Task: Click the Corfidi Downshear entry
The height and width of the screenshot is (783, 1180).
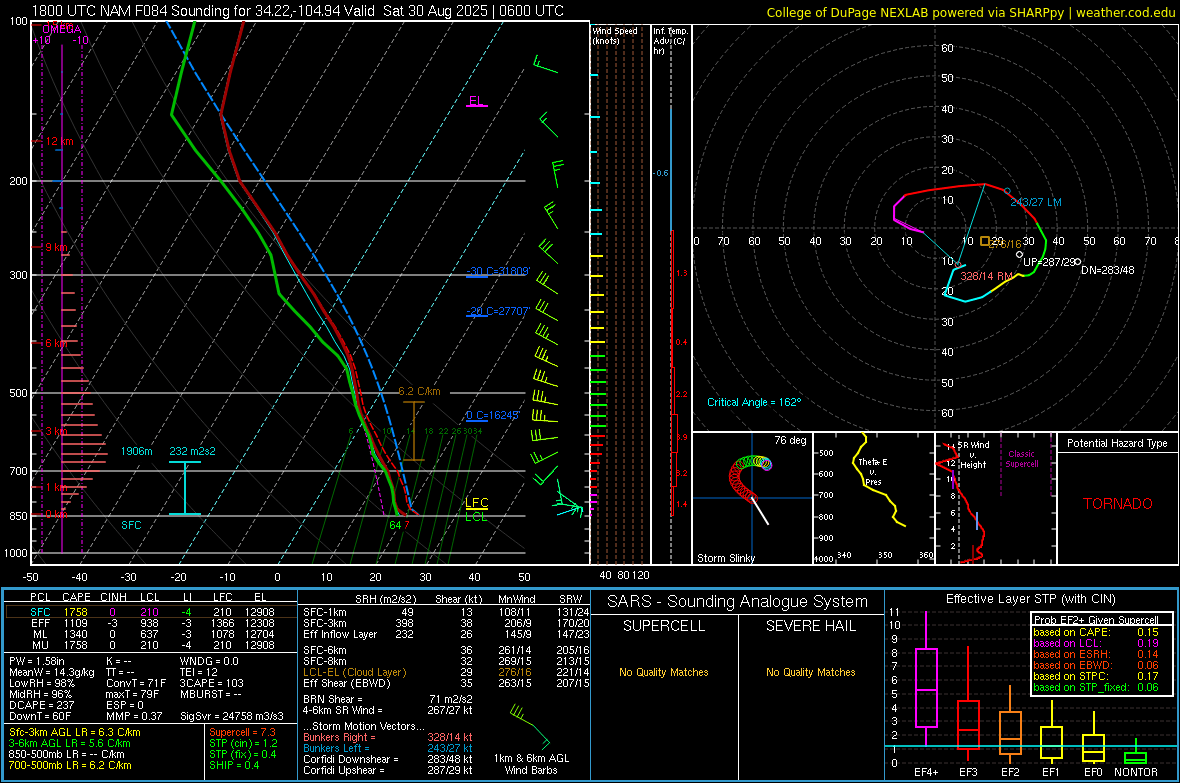Action: [388, 759]
